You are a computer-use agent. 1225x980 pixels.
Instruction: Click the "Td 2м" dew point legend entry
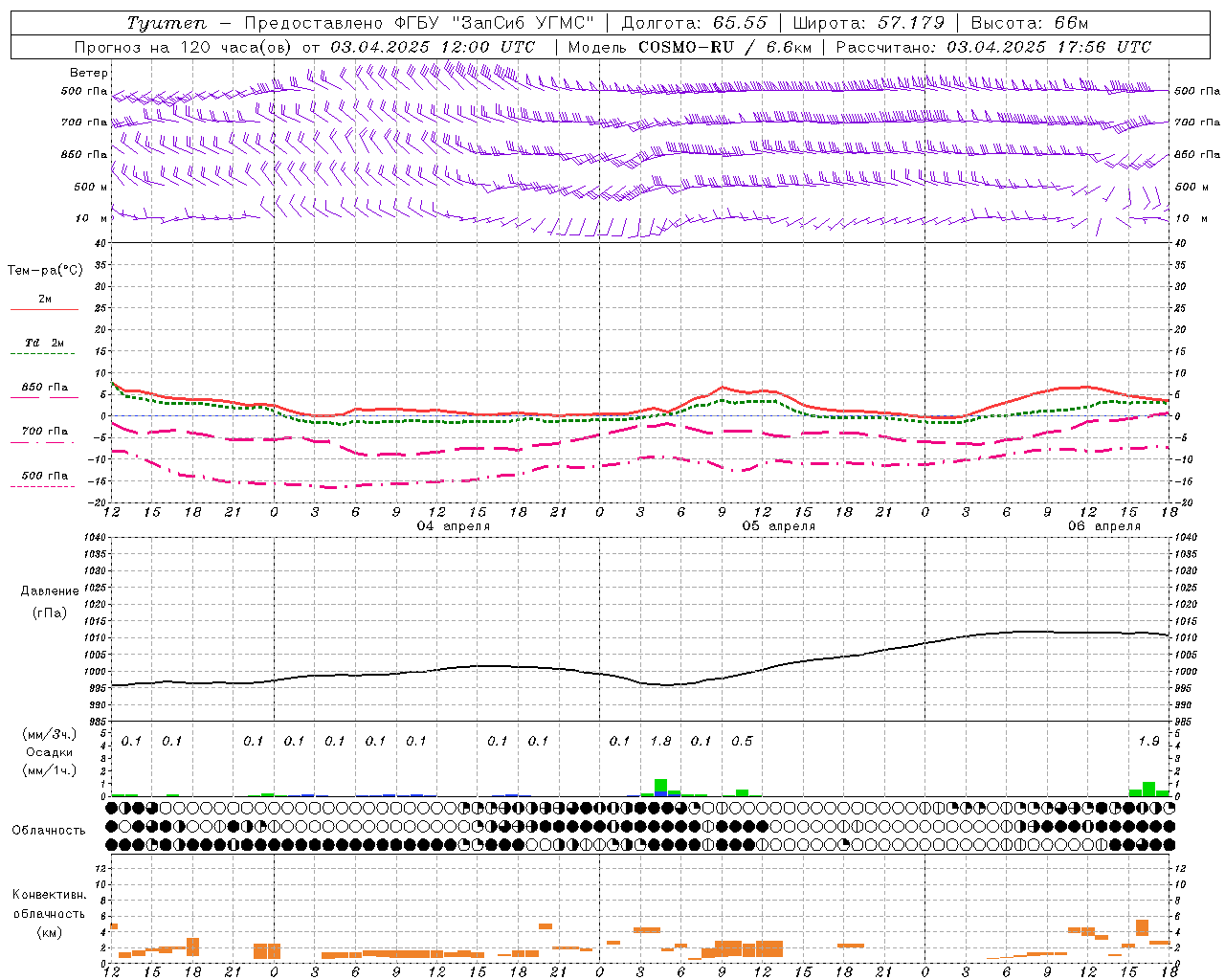45,342
